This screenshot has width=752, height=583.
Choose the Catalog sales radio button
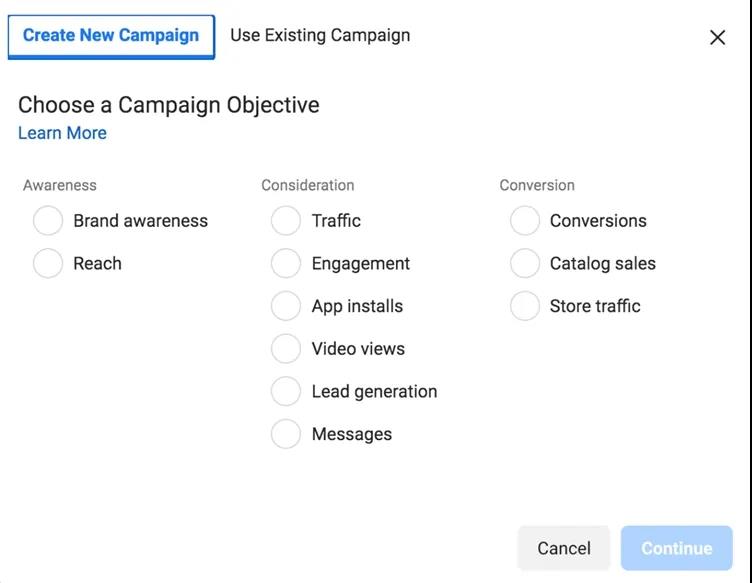pos(525,264)
